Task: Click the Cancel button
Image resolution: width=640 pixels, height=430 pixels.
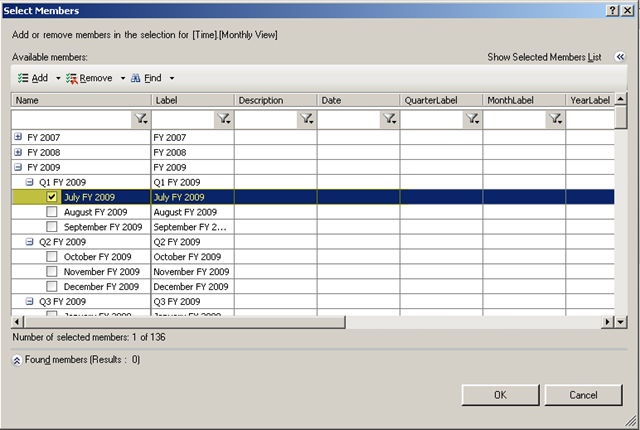Action: click(x=583, y=395)
